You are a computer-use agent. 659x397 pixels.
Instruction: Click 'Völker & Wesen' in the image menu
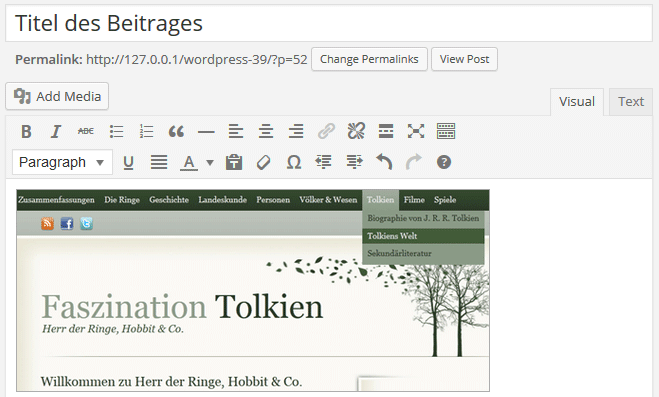[328, 200]
